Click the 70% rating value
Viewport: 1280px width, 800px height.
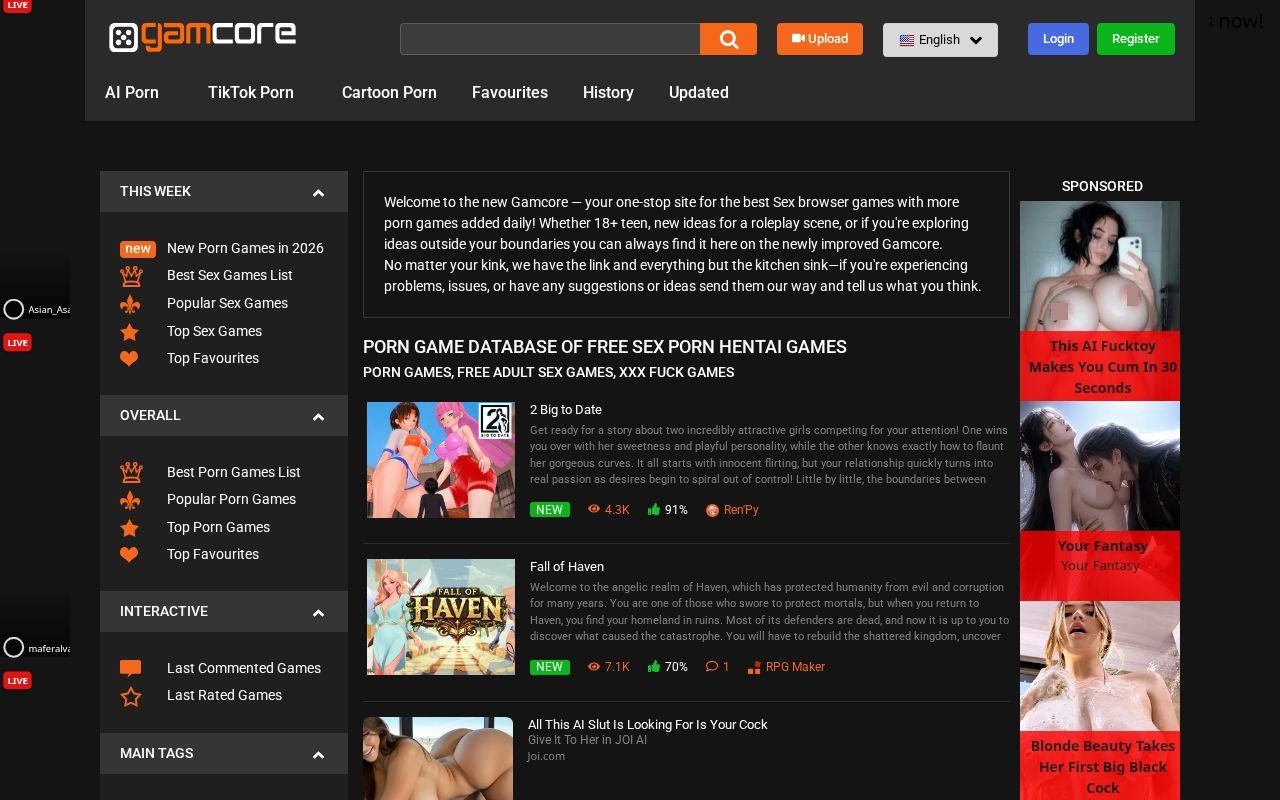[676, 667]
